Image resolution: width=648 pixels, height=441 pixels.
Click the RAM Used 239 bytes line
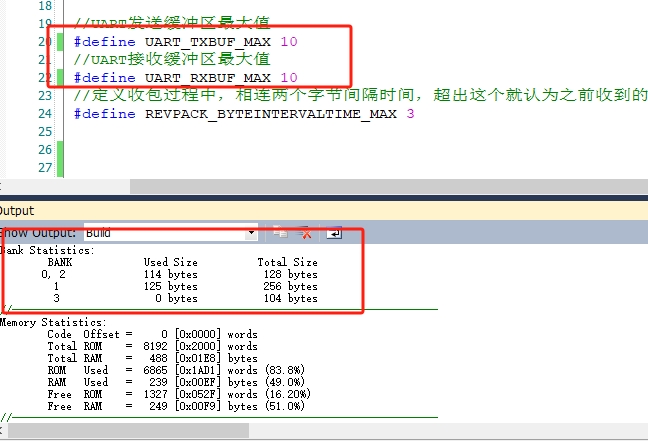pyautogui.click(x=176, y=382)
